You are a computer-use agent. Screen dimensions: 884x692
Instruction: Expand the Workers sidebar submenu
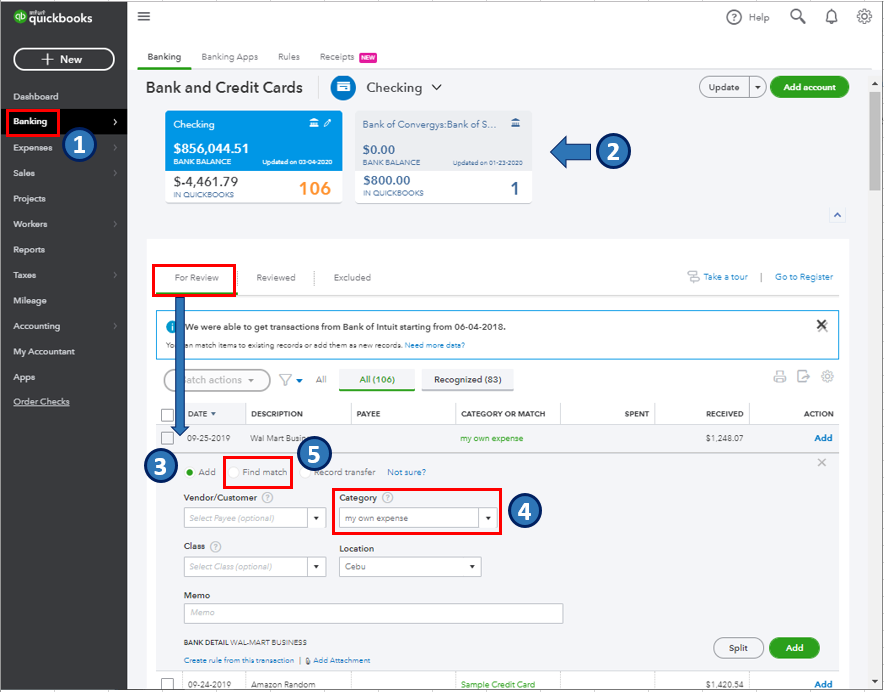(115, 224)
